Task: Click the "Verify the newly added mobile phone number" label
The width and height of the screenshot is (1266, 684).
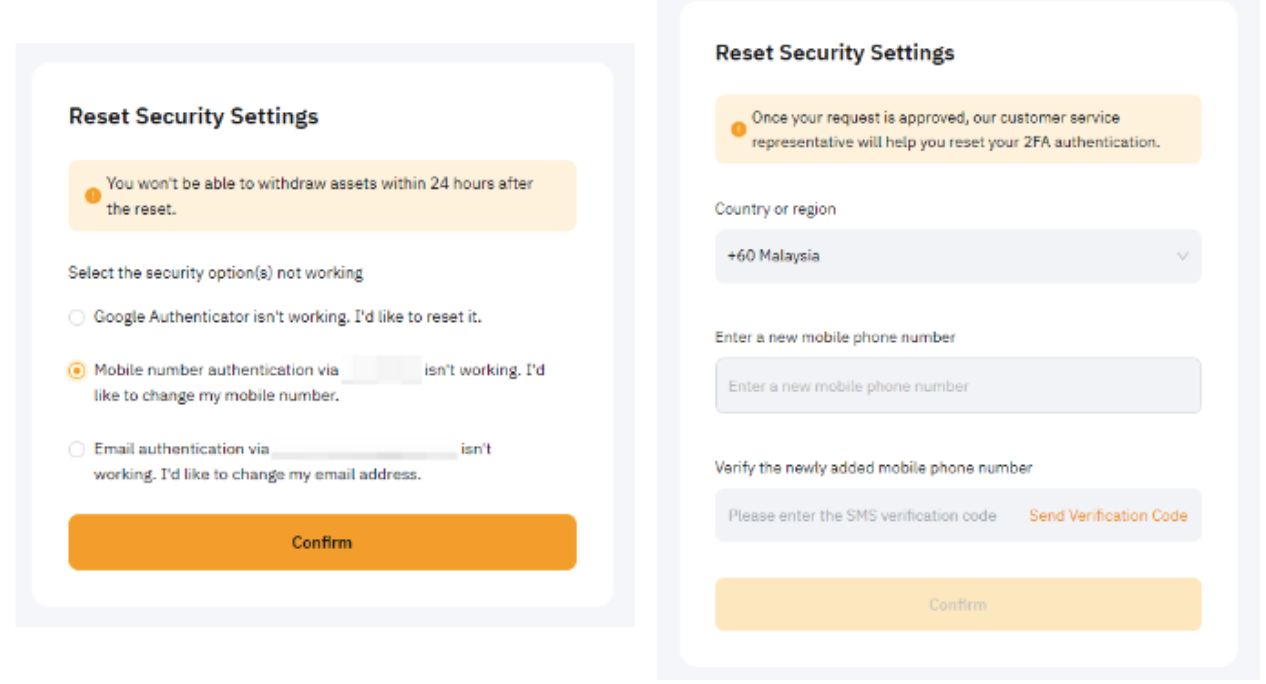Action: (873, 467)
